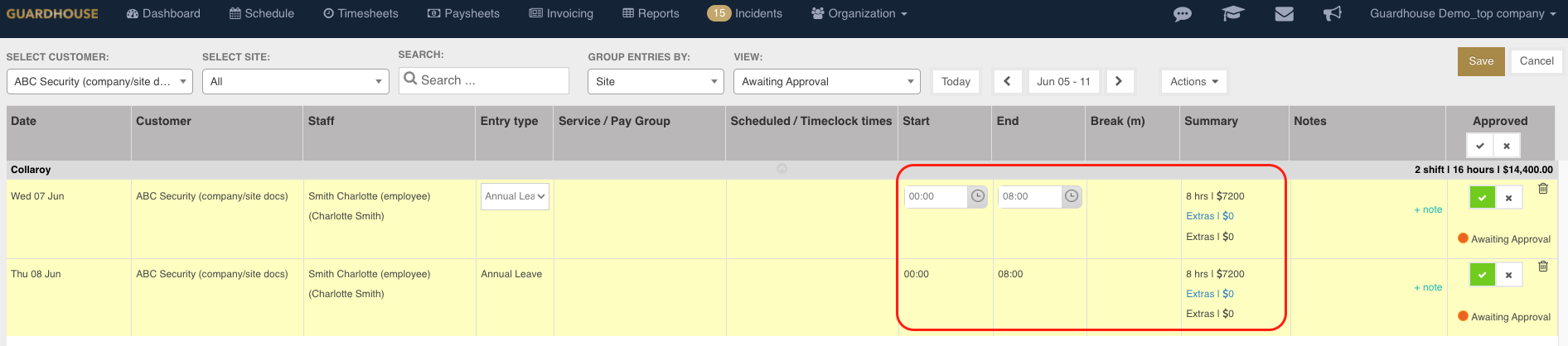Open the Organization menu
Screen dimensions: 1568x346
click(859, 13)
